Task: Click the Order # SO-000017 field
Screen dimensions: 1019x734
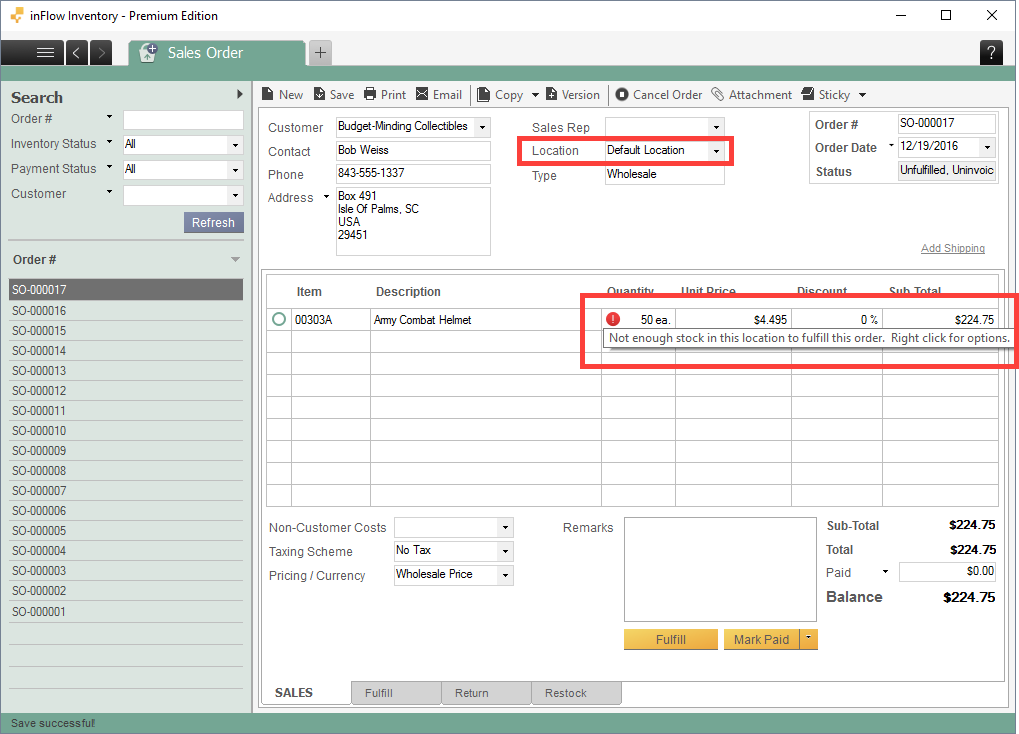Action: tap(947, 124)
